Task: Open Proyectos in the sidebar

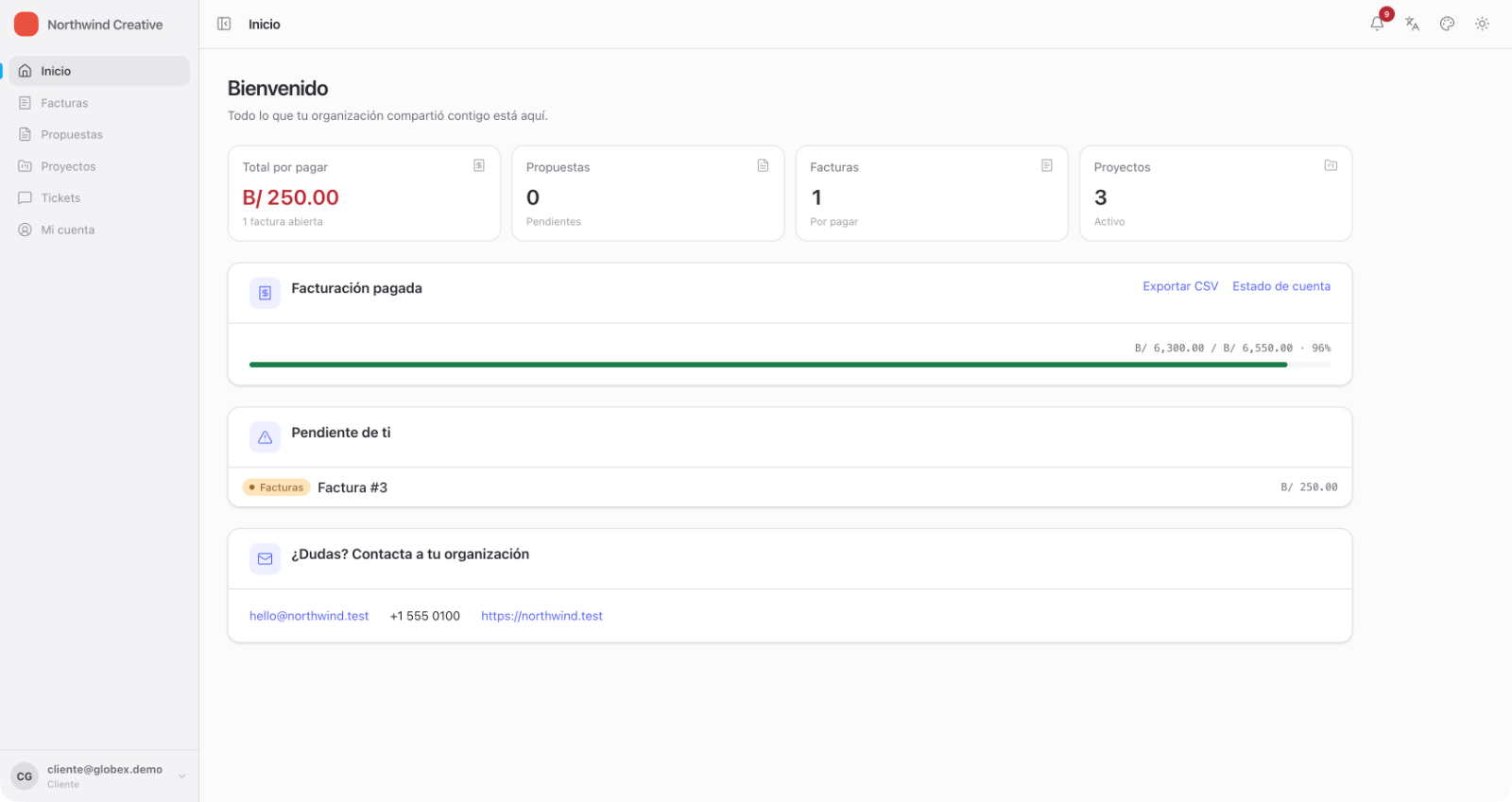Action: click(99, 166)
